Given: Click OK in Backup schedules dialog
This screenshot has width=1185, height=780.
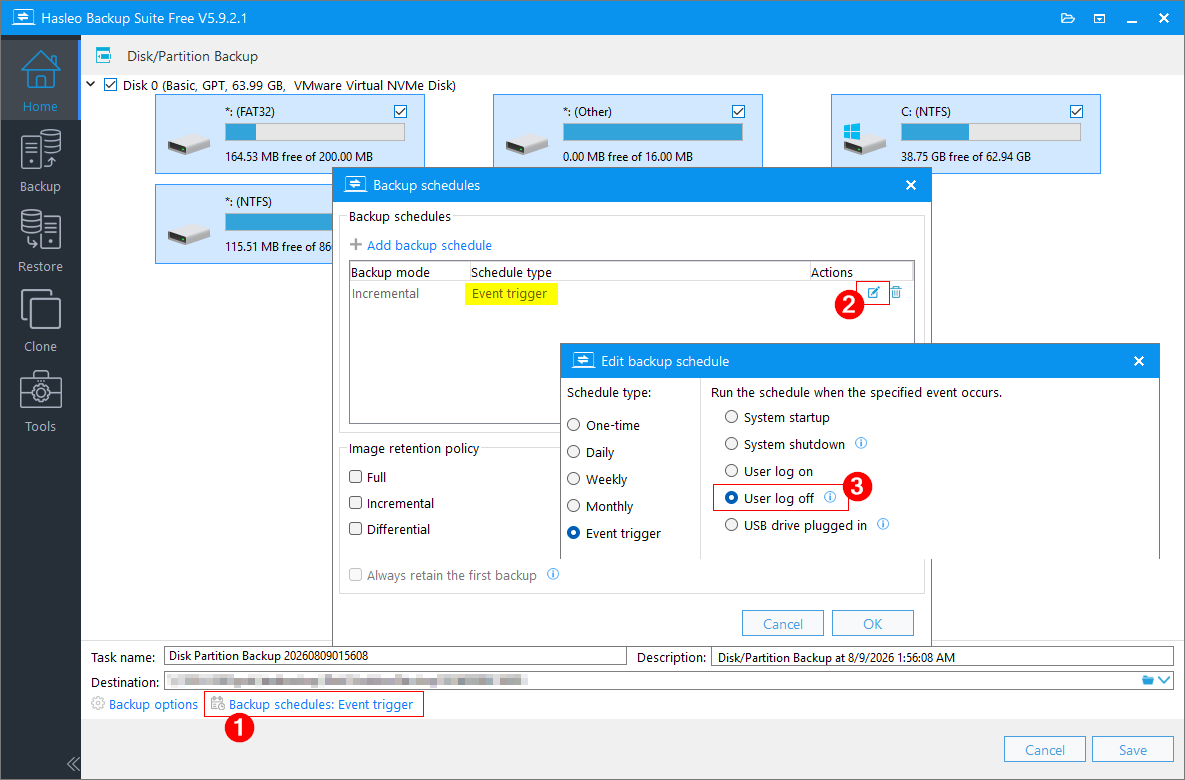Looking at the screenshot, I should pyautogui.click(x=873, y=624).
